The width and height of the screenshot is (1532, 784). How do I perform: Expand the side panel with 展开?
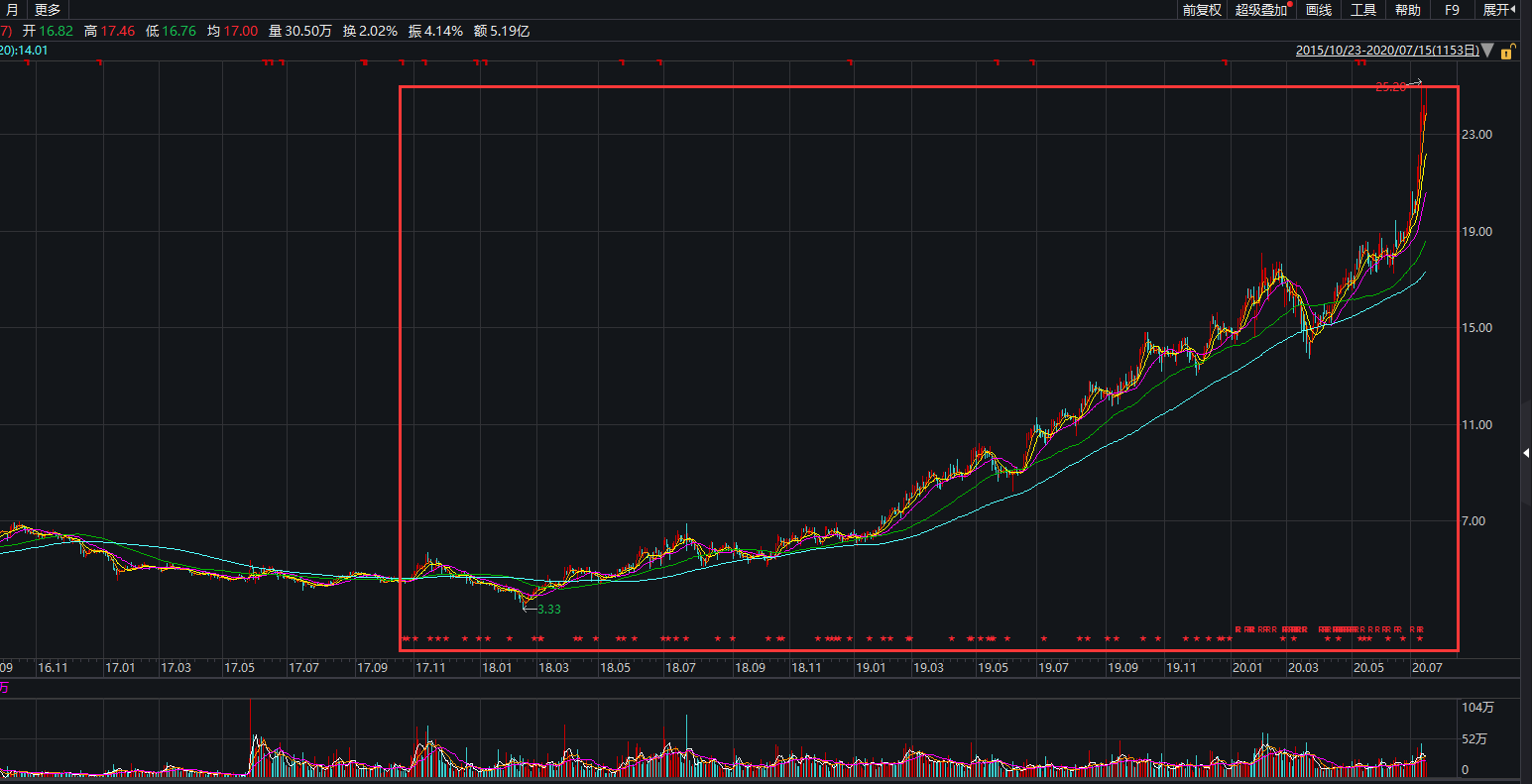1499,10
